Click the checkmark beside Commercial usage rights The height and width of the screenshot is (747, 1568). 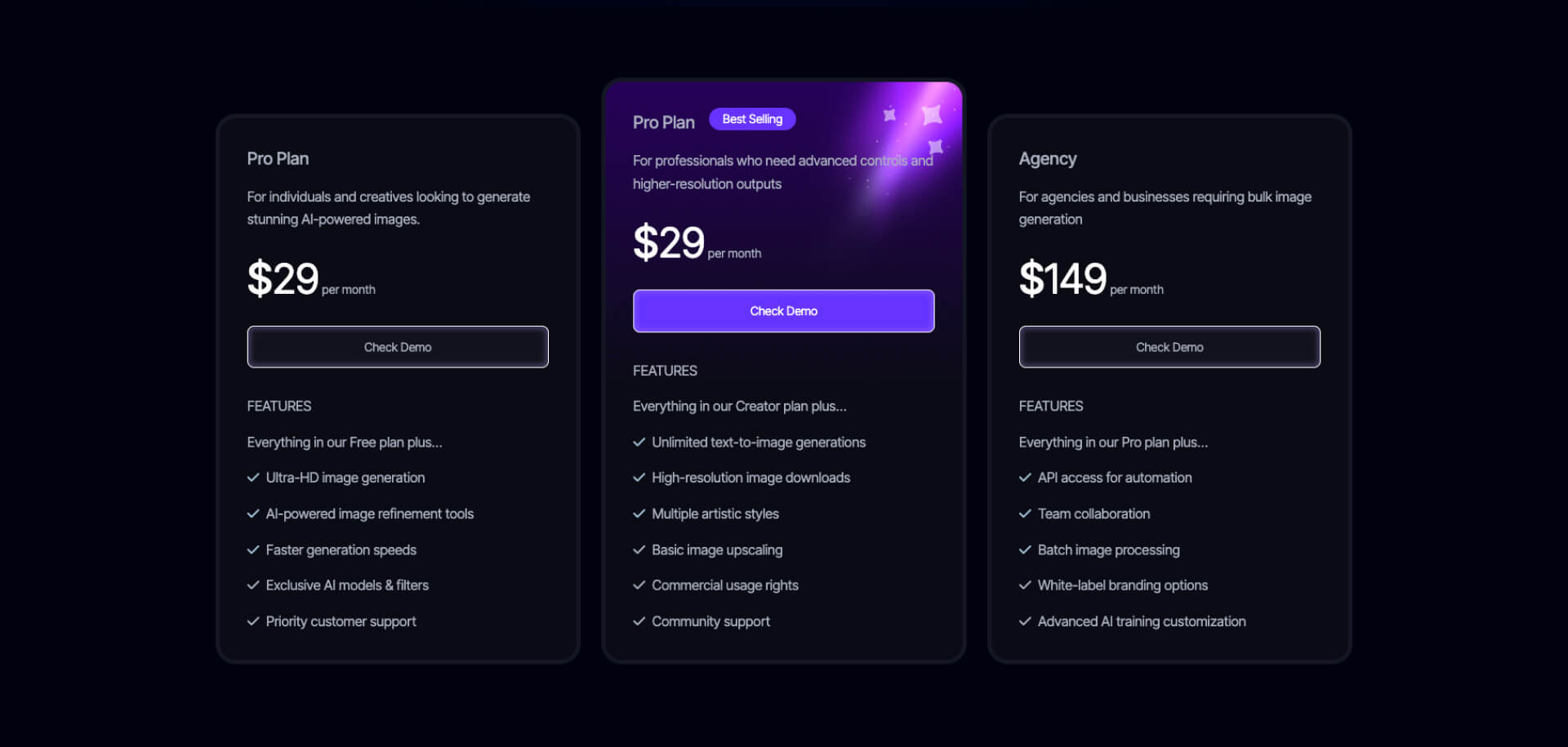pyautogui.click(x=639, y=585)
